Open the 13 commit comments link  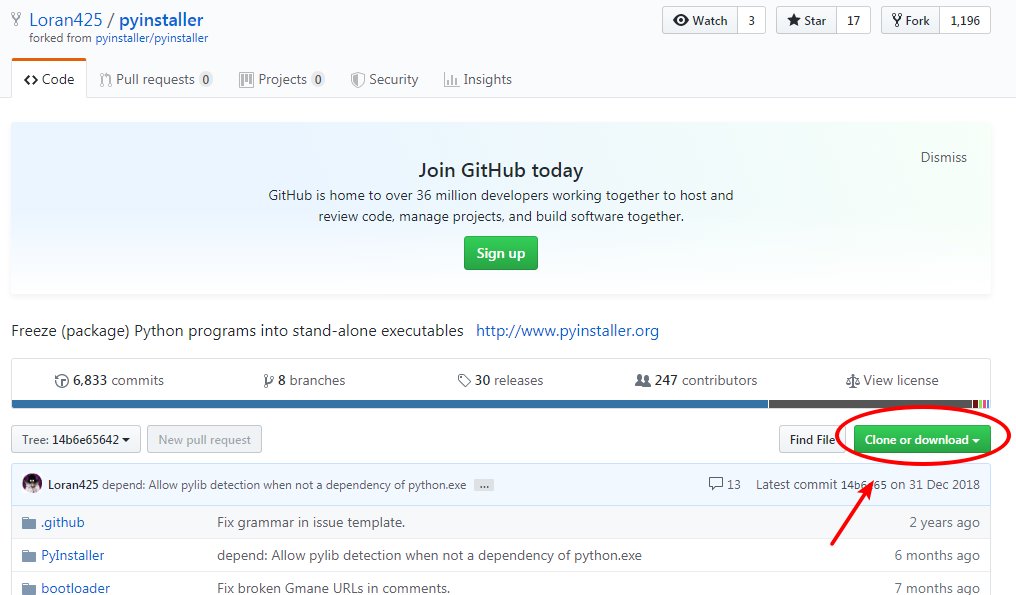[x=724, y=484]
